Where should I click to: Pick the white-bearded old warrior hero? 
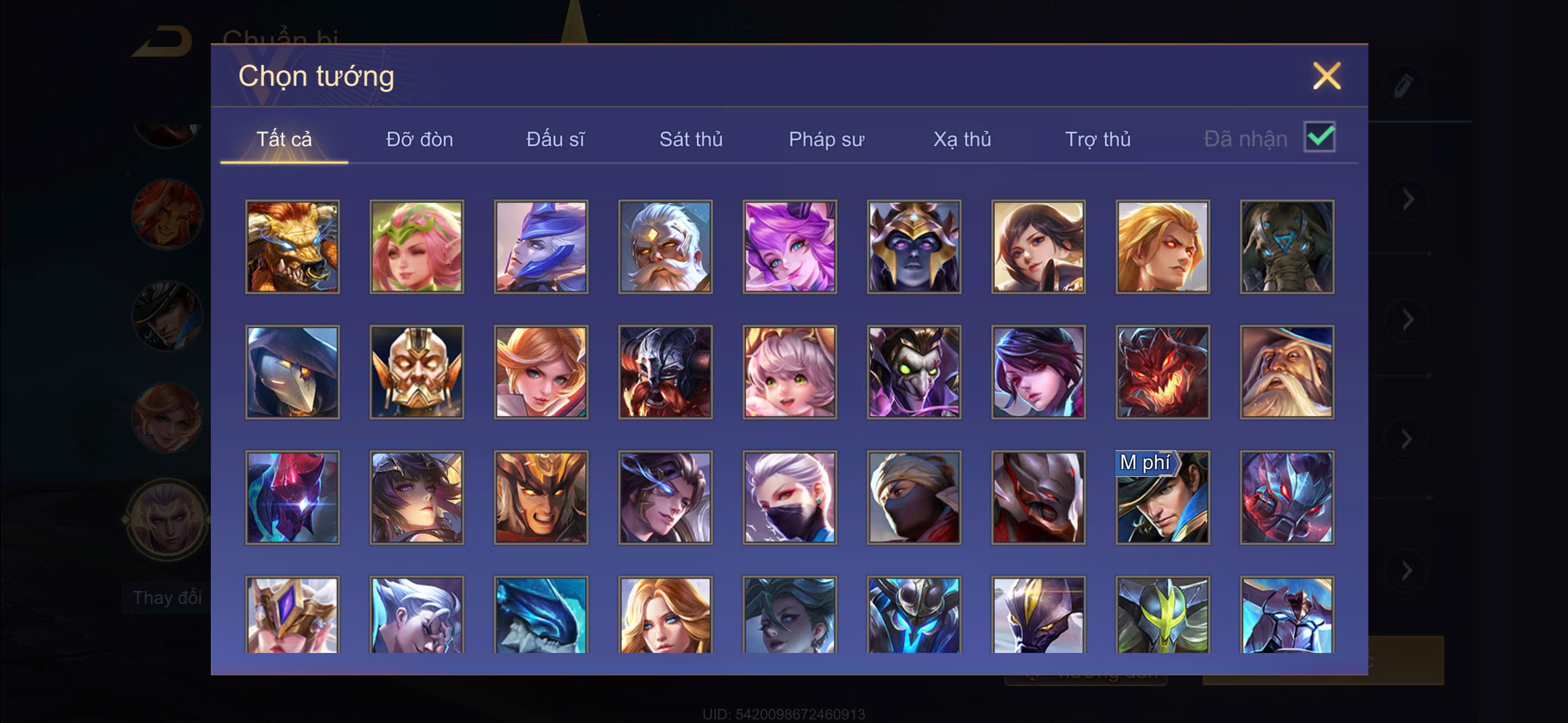pyautogui.click(x=665, y=247)
